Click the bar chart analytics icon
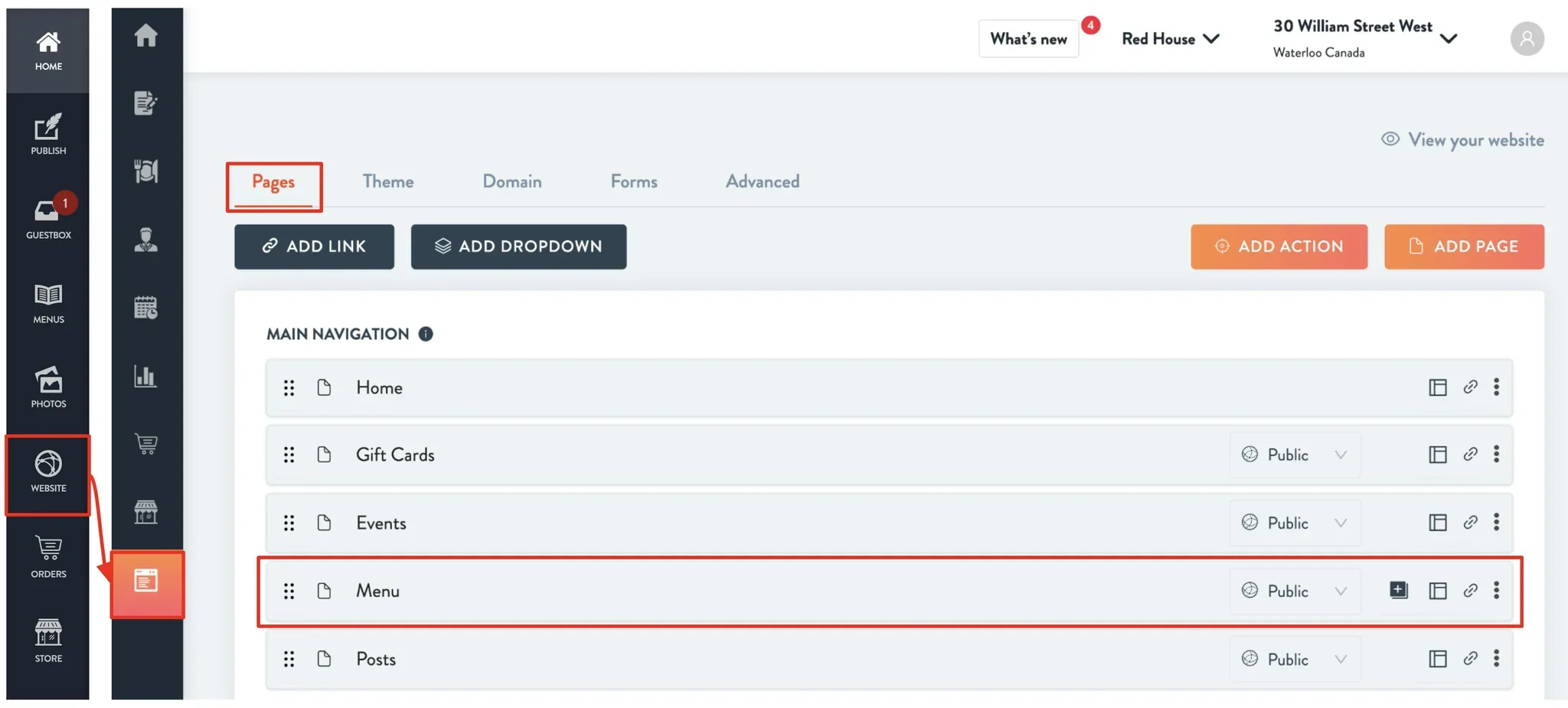Image resolution: width=1568 pixels, height=708 pixels. [x=146, y=376]
